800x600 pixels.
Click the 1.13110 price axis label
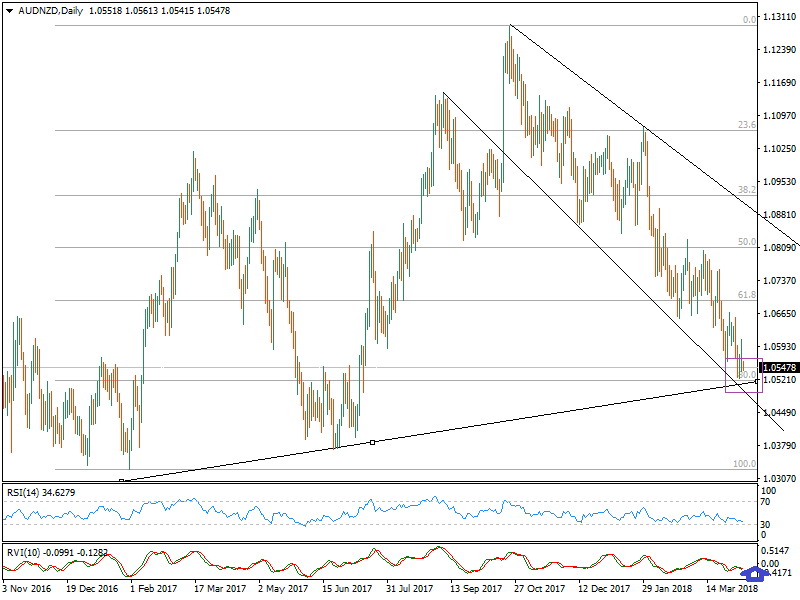tap(779, 17)
